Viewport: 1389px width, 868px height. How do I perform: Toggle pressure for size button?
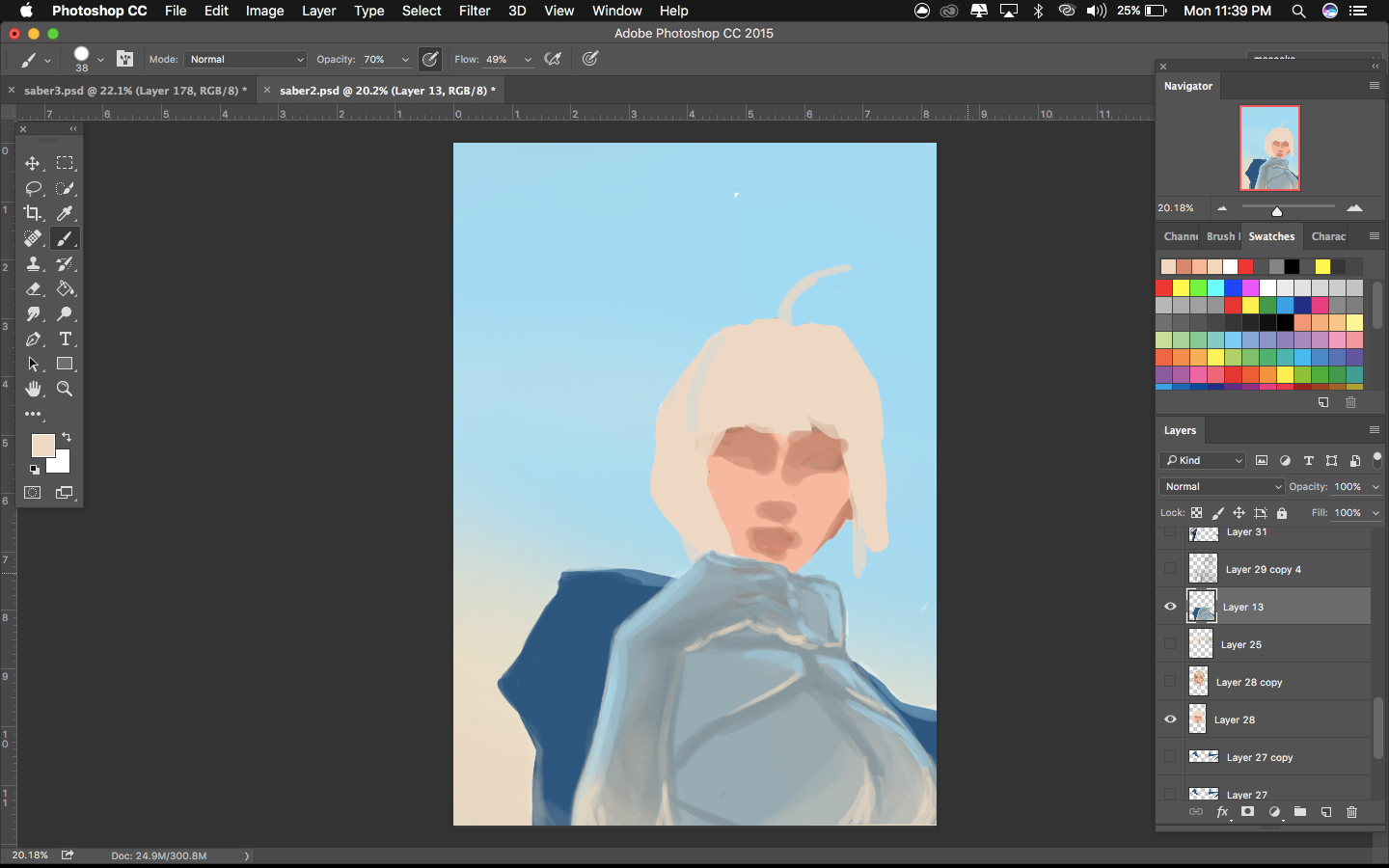590,59
